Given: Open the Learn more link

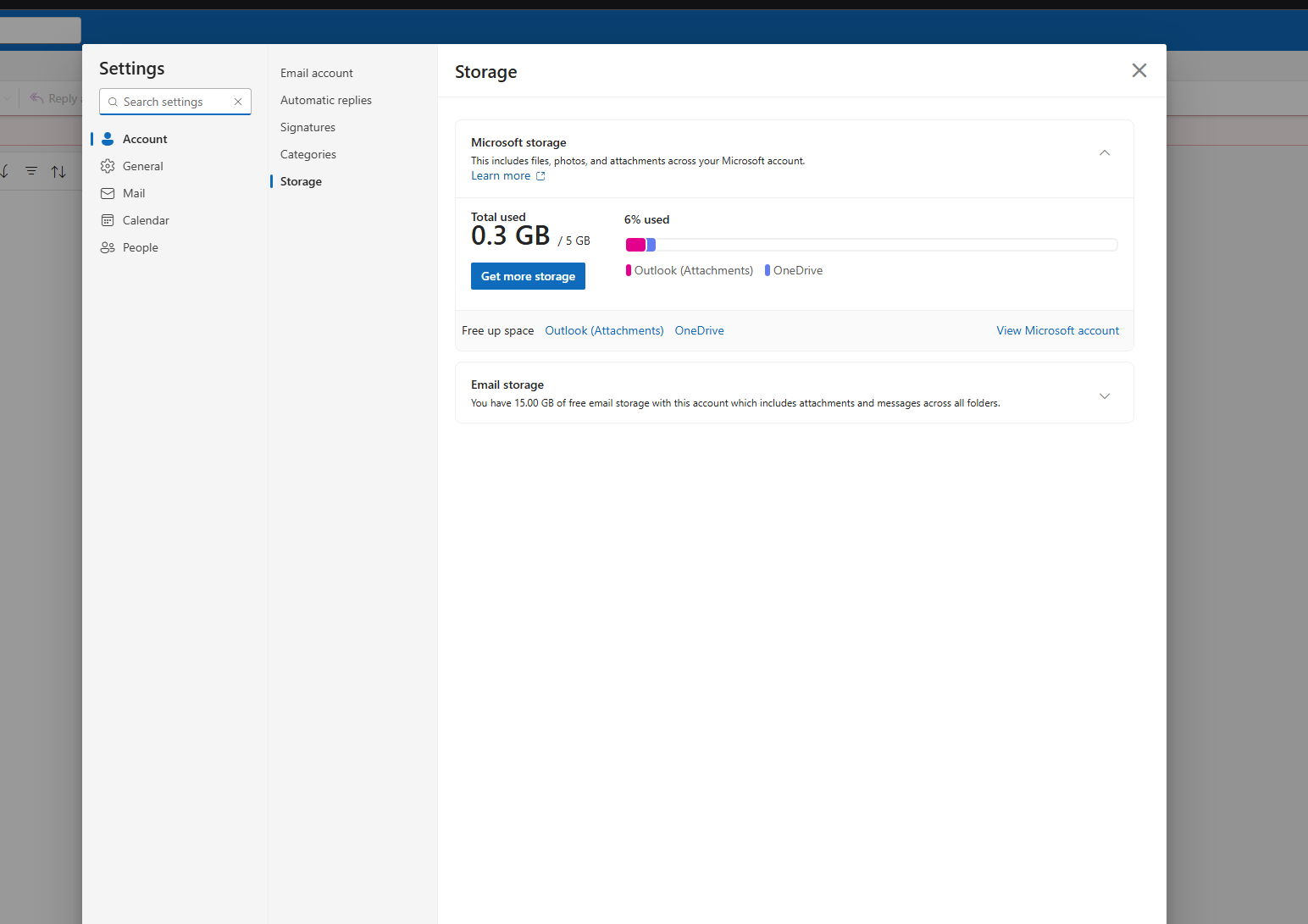Looking at the screenshot, I should pos(507,176).
